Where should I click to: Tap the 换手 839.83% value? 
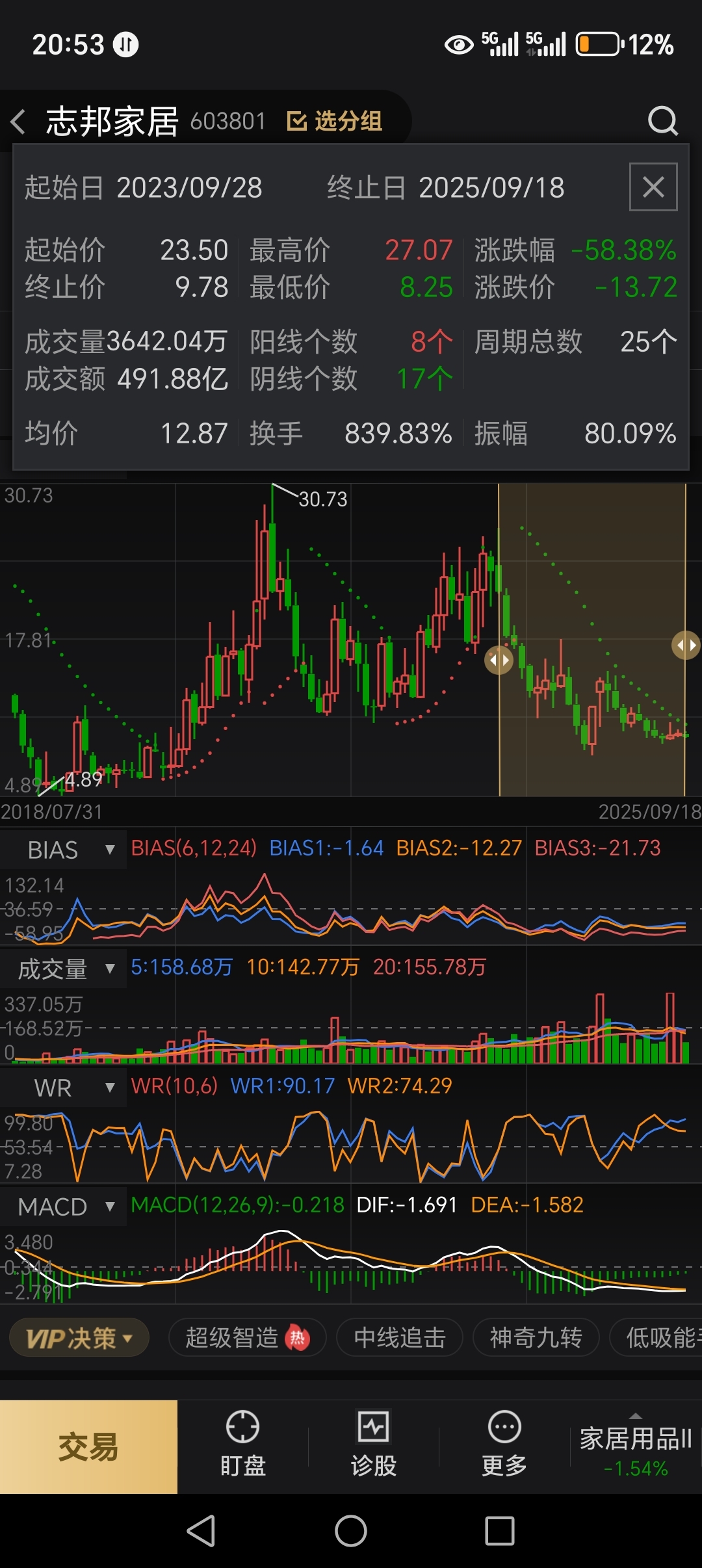(398, 434)
